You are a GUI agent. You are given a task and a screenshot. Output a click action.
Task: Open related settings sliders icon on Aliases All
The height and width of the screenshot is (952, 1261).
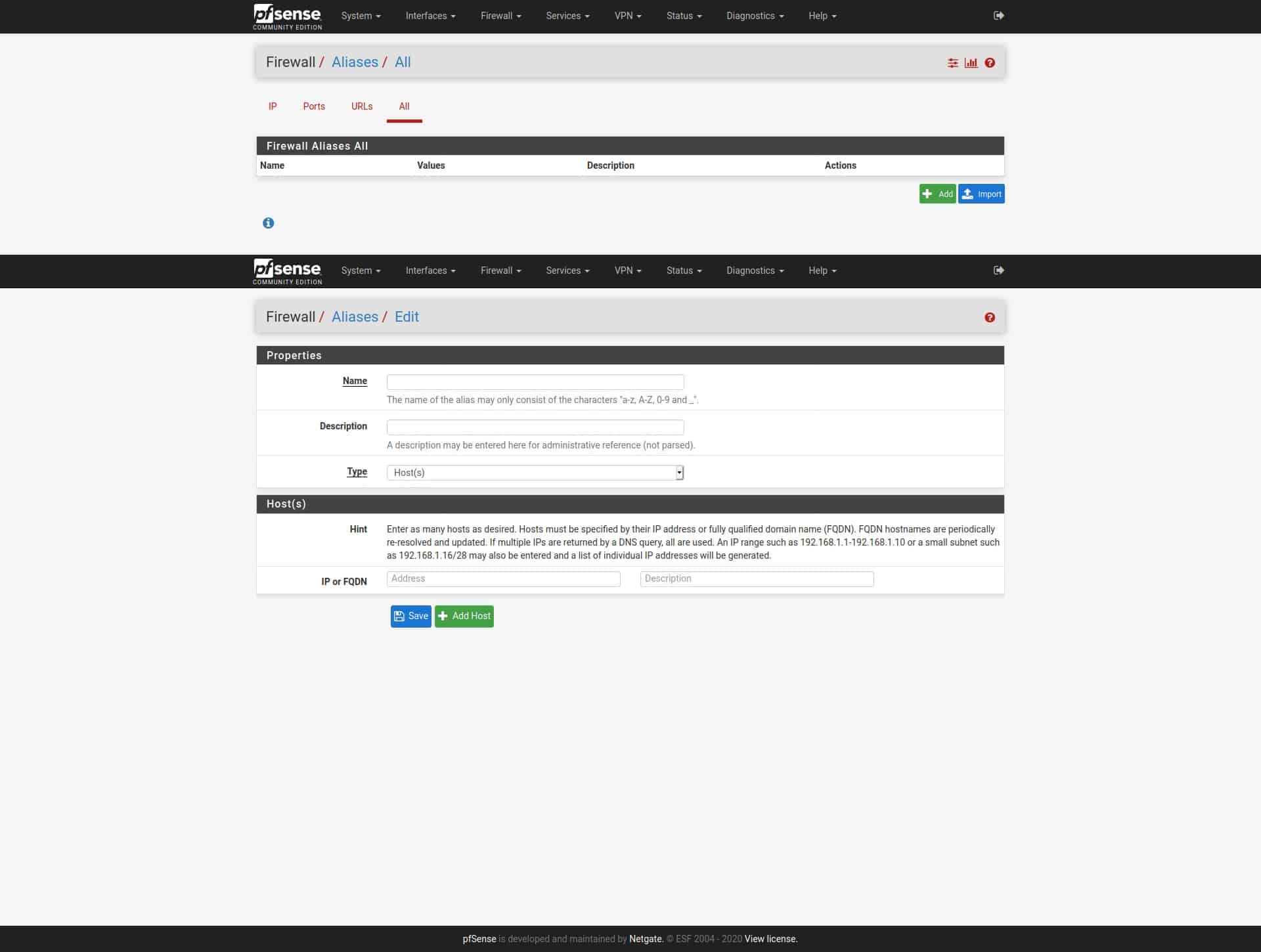(952, 63)
